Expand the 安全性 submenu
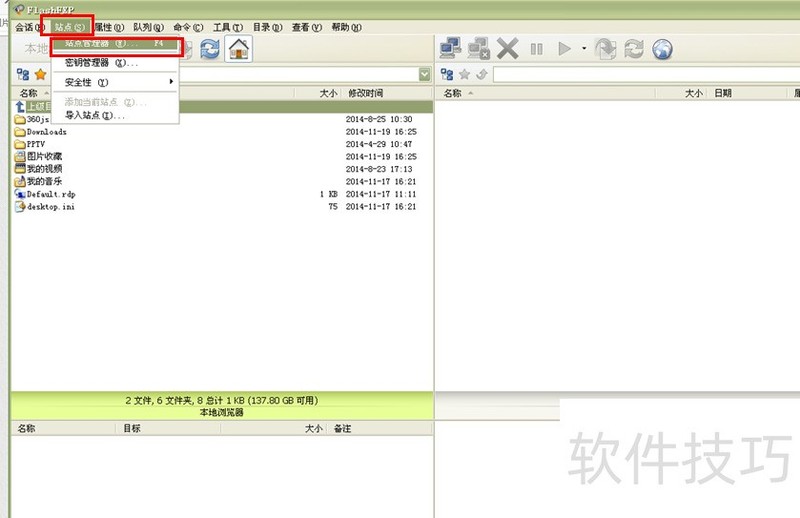The image size is (800, 518). tap(115, 82)
